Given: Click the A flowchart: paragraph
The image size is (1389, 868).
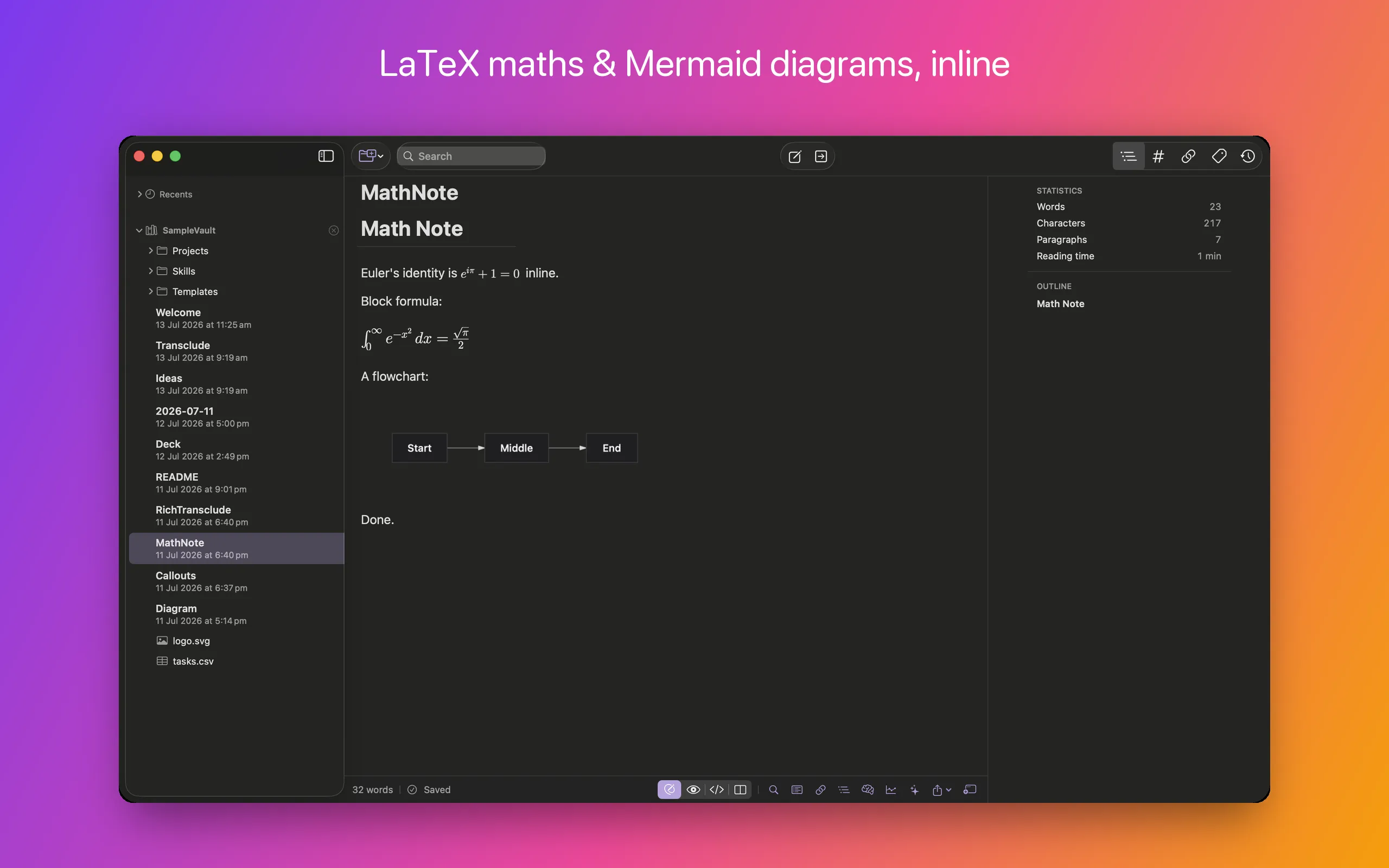Looking at the screenshot, I should (394, 376).
